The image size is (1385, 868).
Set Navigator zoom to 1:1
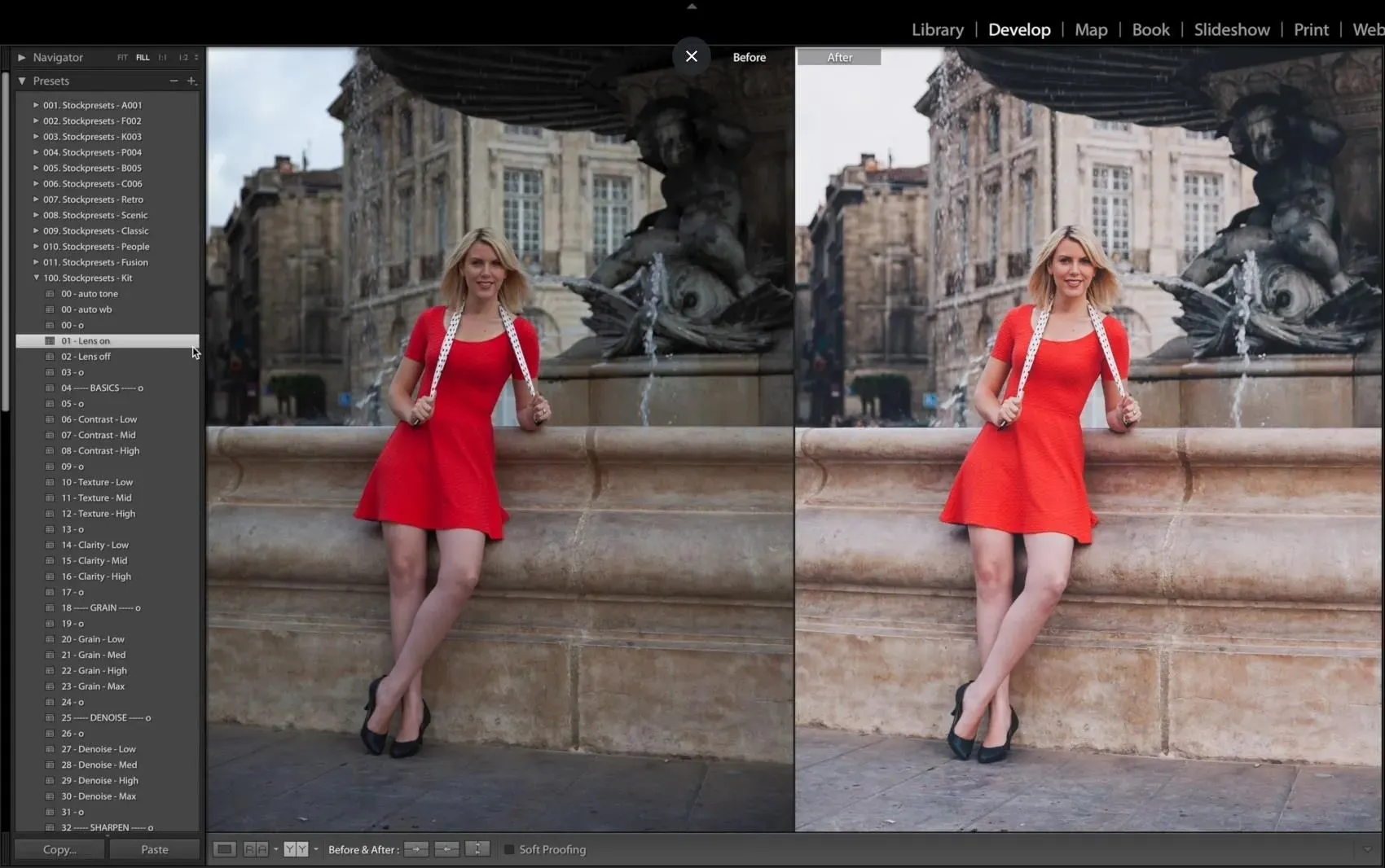[x=163, y=58]
